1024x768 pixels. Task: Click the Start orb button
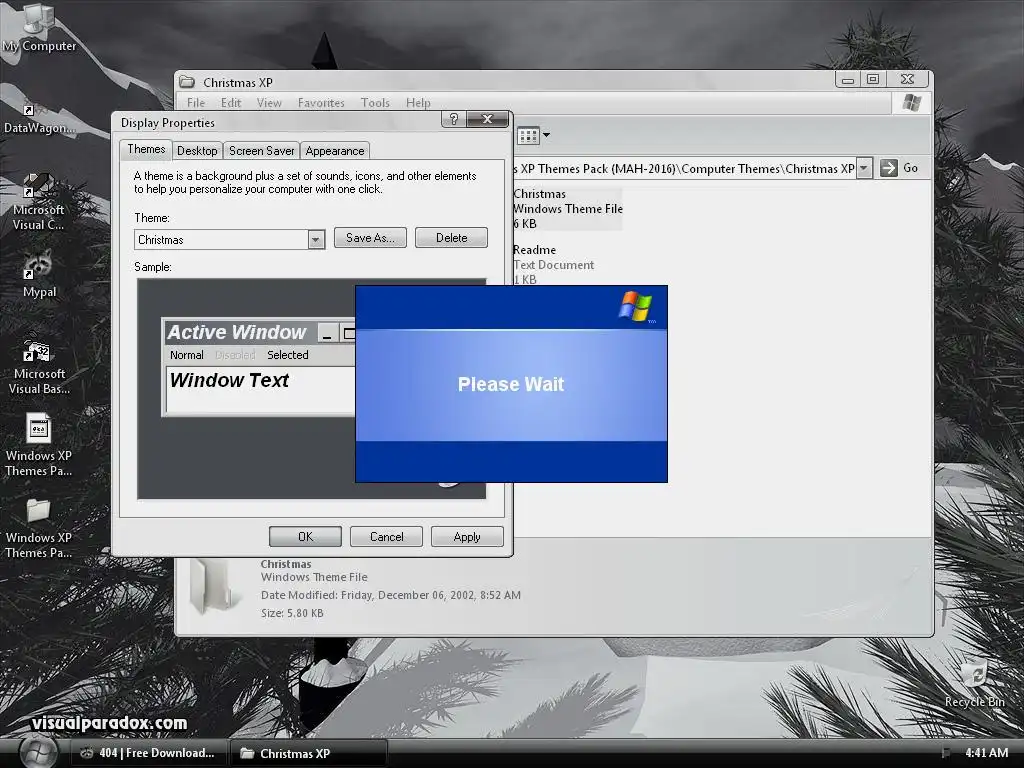click(37, 753)
